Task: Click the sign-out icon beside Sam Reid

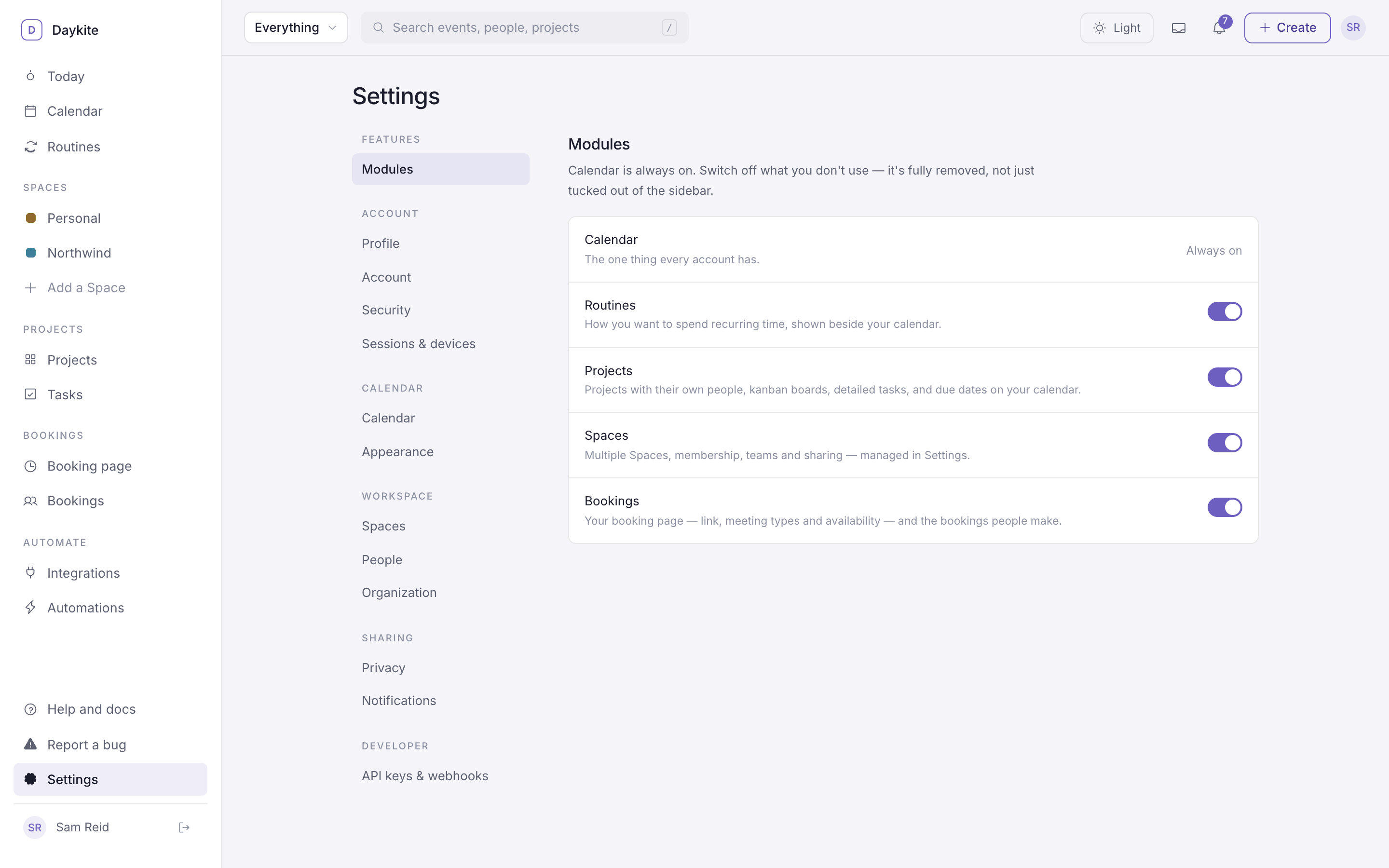Action: point(184,827)
